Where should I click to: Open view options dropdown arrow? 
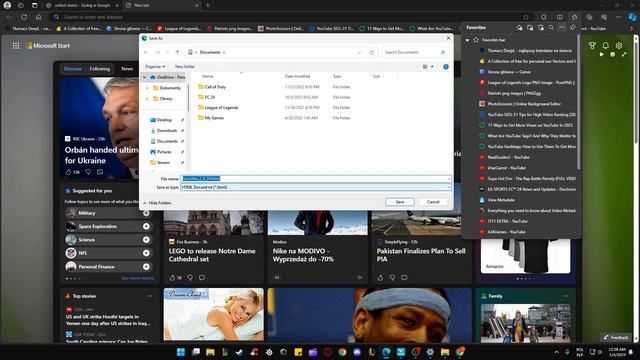[x=432, y=67]
